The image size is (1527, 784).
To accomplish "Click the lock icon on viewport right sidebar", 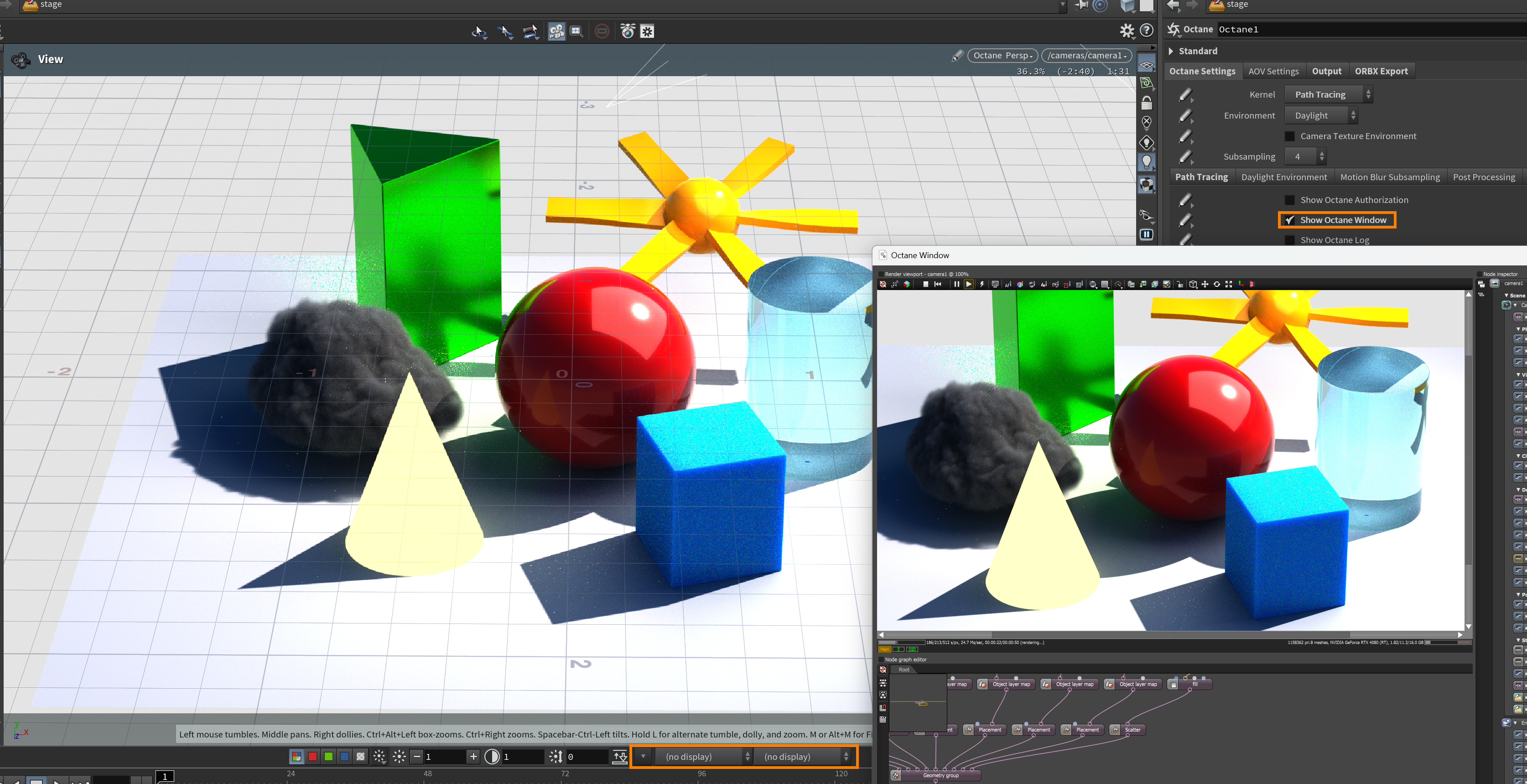I will (1147, 103).
